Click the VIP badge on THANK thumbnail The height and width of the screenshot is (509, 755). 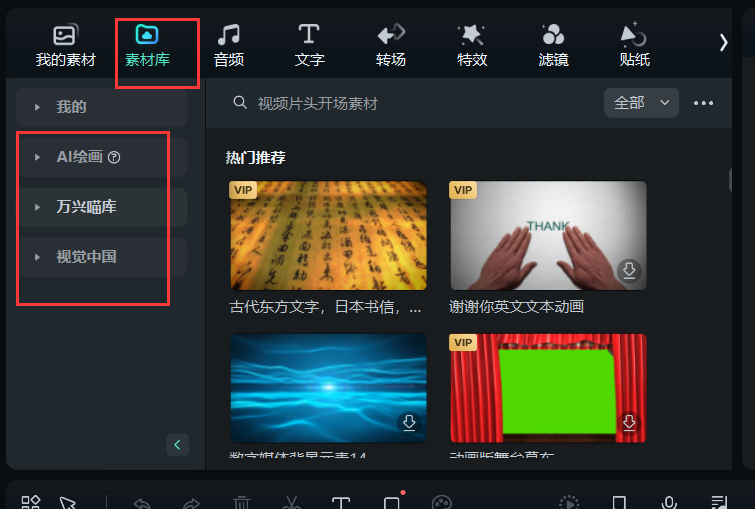463,190
